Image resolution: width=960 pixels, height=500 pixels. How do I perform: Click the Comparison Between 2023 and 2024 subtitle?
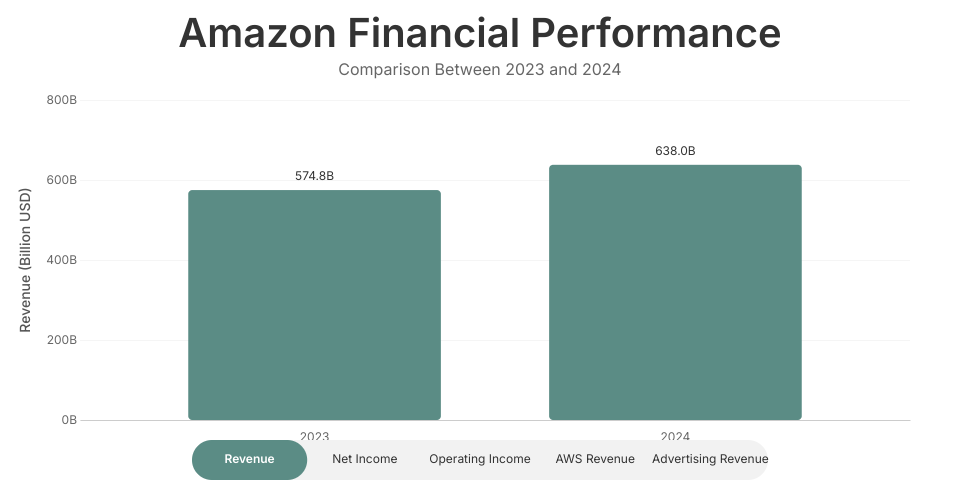click(x=480, y=70)
